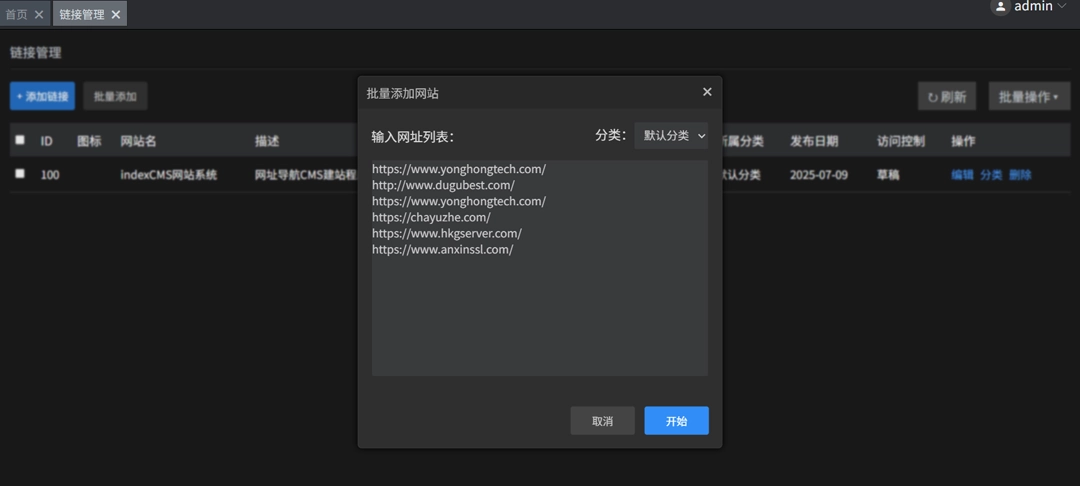Viewport: 1080px width, 486px height.
Task: Click inside the URL list text area
Action: (x=539, y=310)
